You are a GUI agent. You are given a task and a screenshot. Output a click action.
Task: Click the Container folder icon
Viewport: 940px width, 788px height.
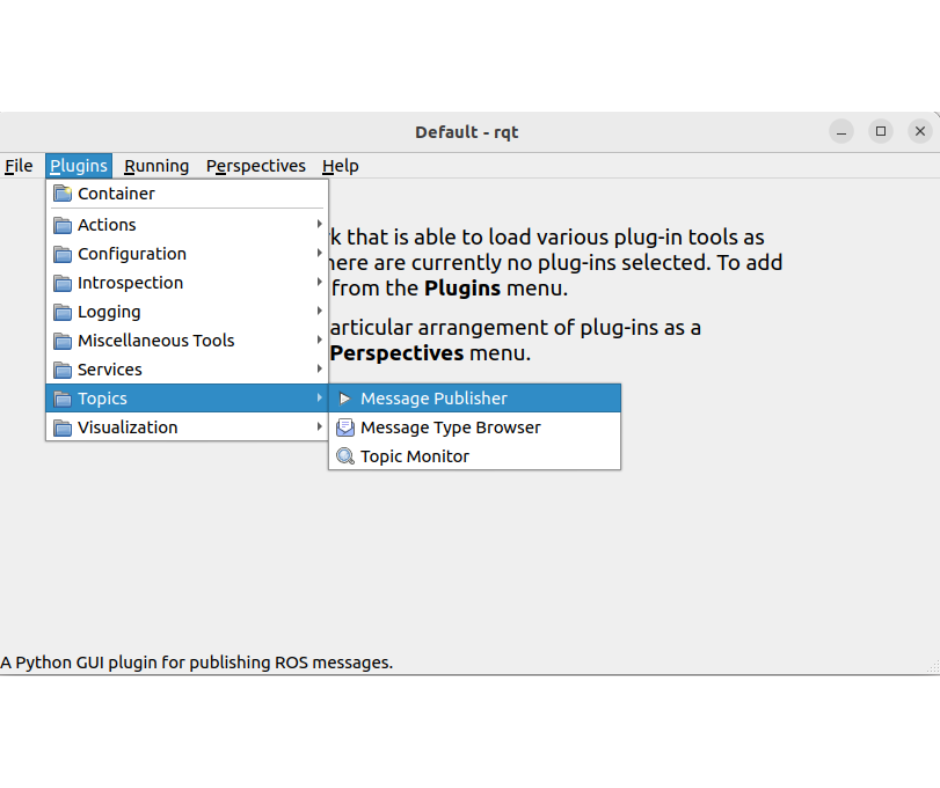click(63, 193)
